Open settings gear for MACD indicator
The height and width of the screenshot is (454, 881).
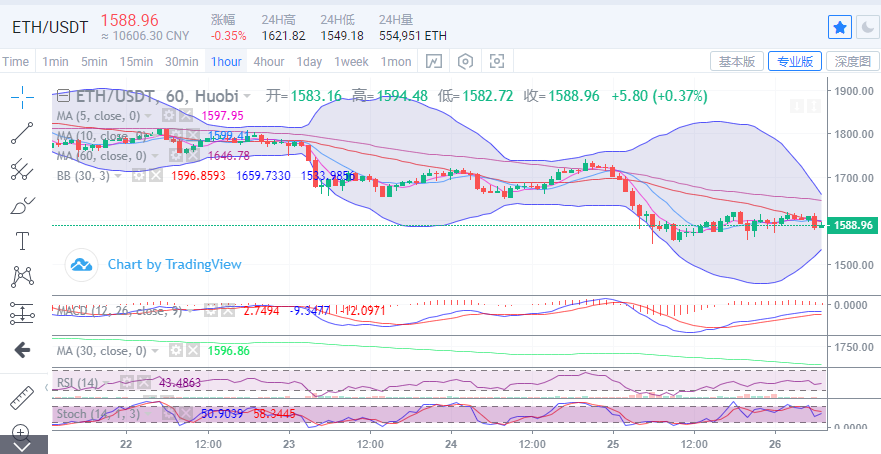(x=210, y=310)
